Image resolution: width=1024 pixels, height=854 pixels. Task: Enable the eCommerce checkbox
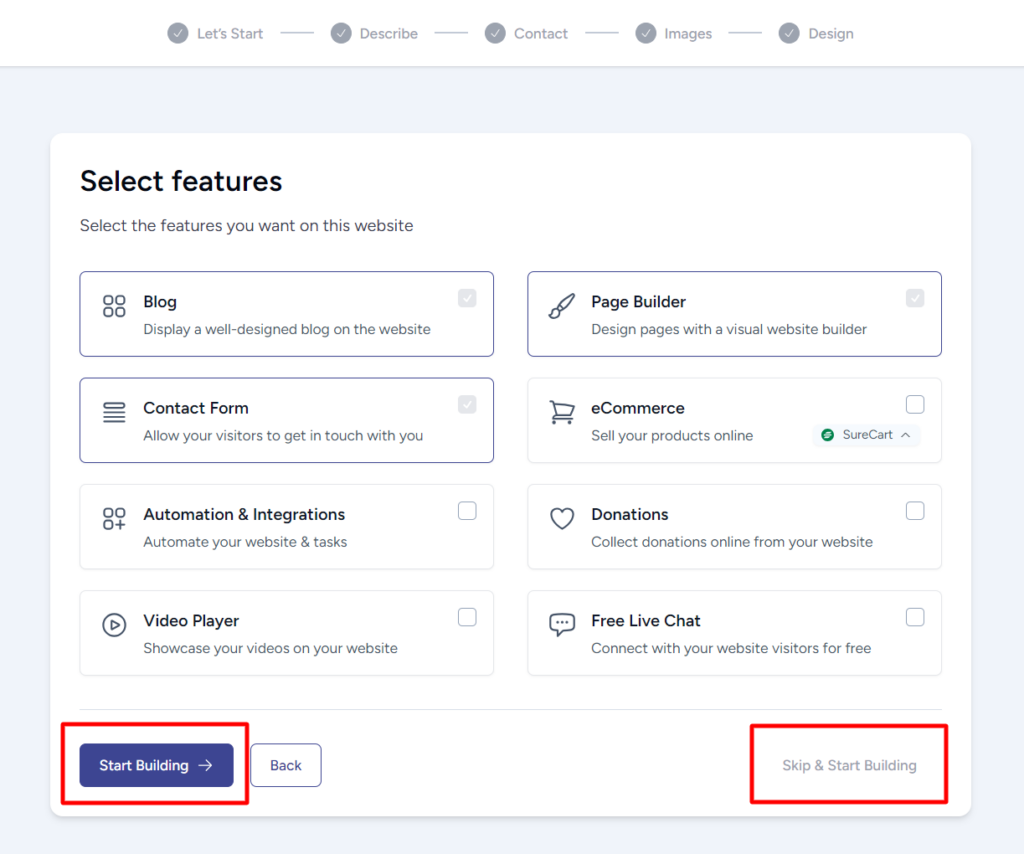click(915, 404)
